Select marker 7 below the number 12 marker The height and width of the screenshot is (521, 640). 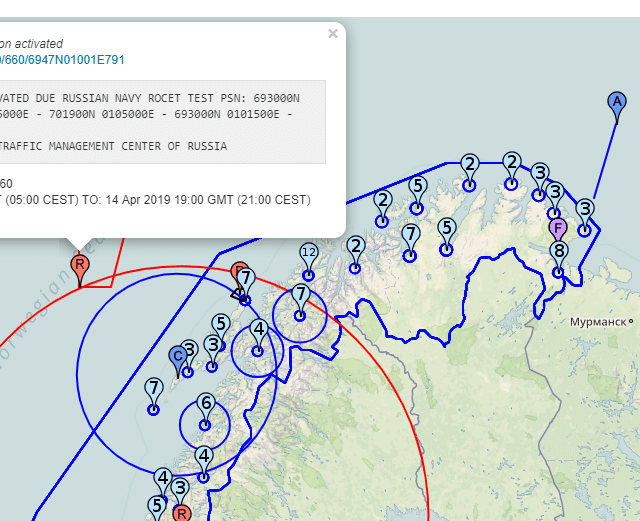tap(300, 295)
